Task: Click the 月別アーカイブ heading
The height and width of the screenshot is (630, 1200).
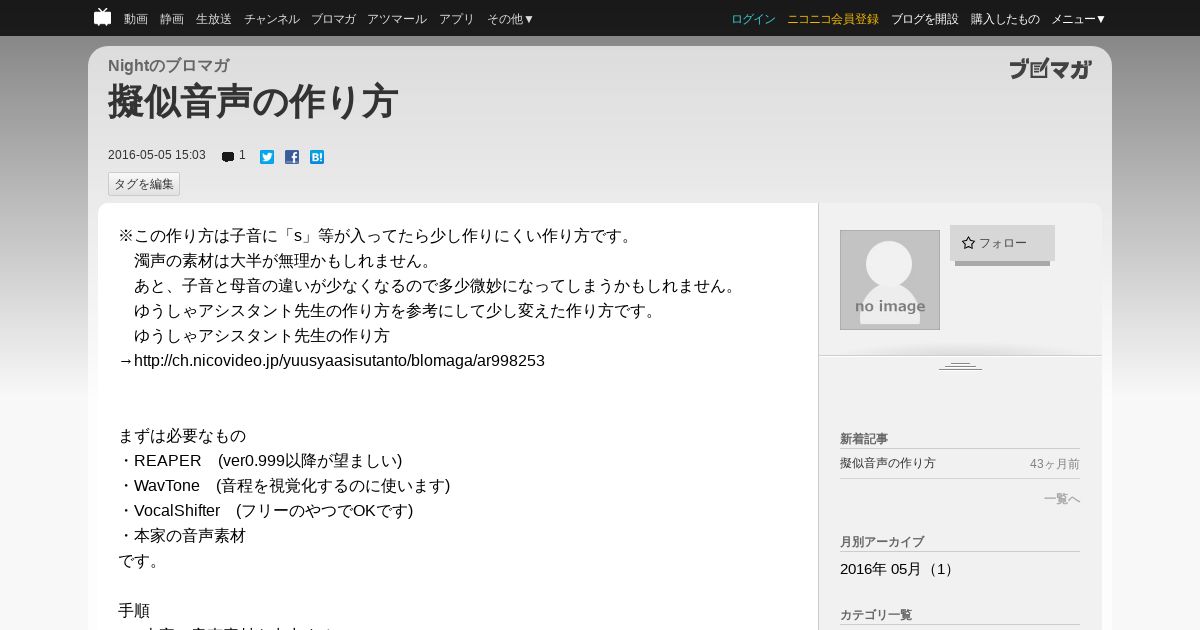Action: 882,542
